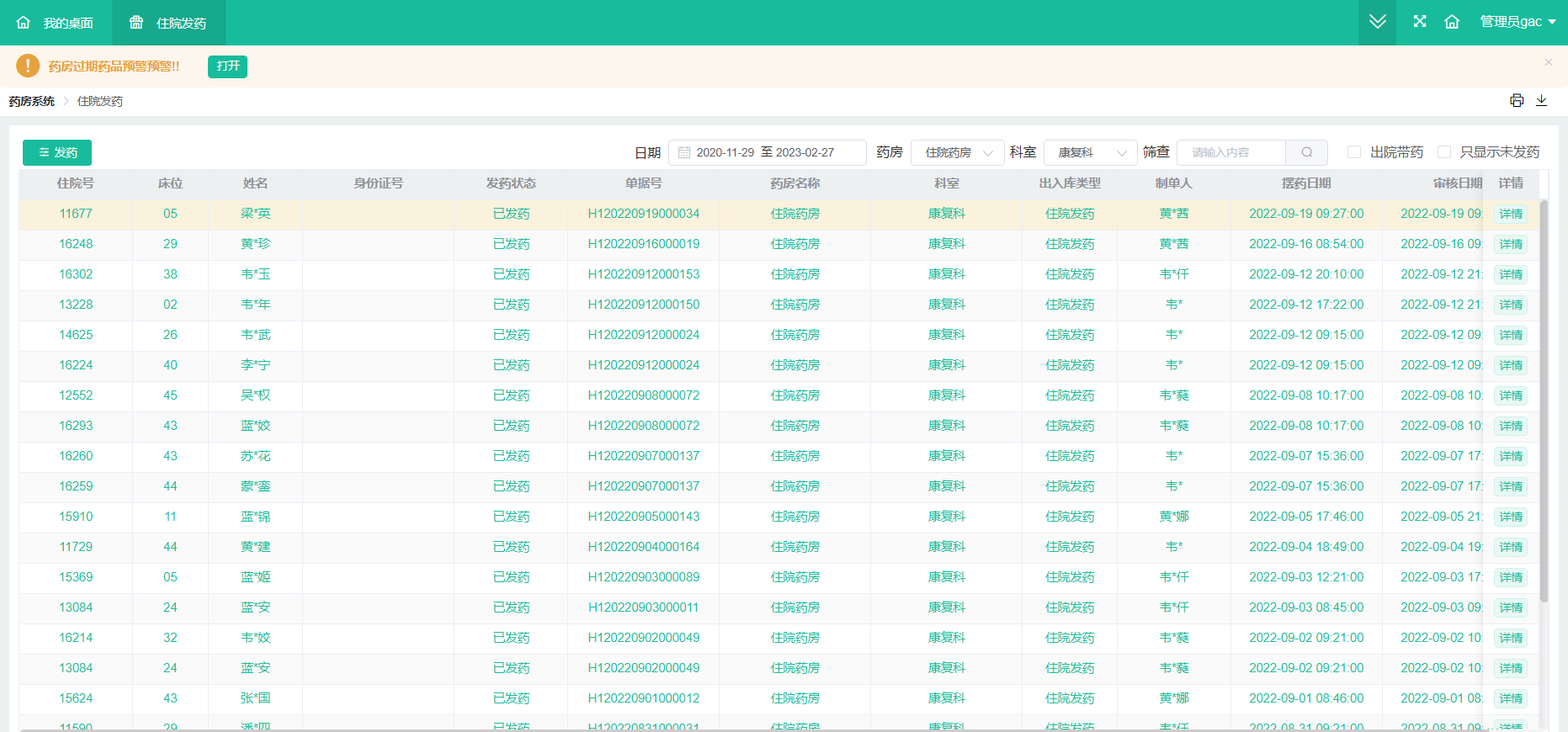
Task: Select patient name 梁*英
Action: pyautogui.click(x=256, y=214)
